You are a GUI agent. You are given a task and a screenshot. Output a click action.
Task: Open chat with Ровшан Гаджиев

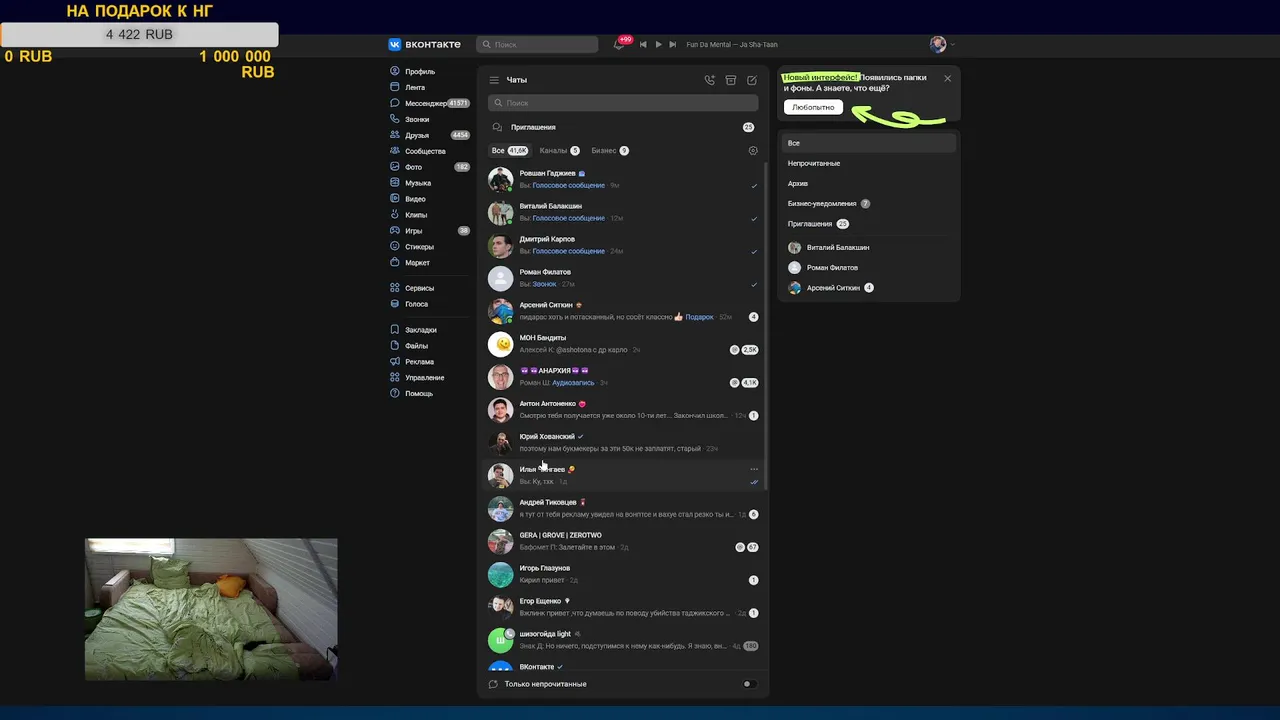[623, 179]
